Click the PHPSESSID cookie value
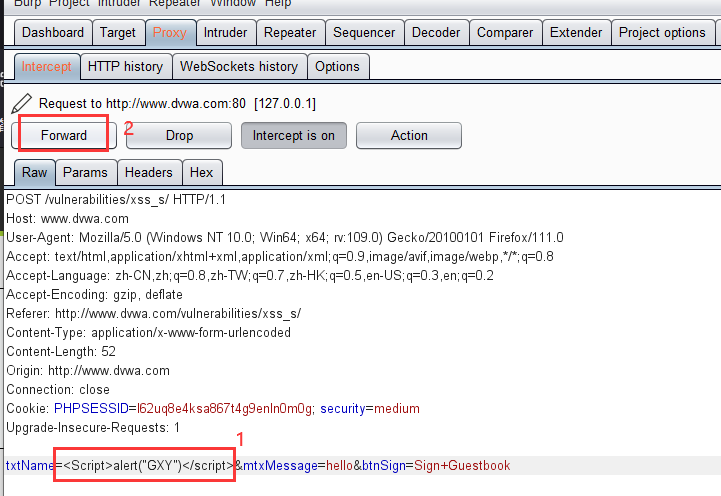The width and height of the screenshot is (721, 496). (x=225, y=409)
